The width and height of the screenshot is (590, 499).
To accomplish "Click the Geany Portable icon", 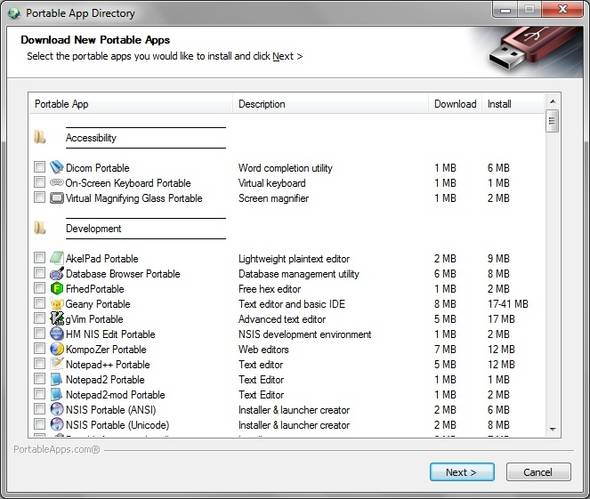I will (57, 304).
